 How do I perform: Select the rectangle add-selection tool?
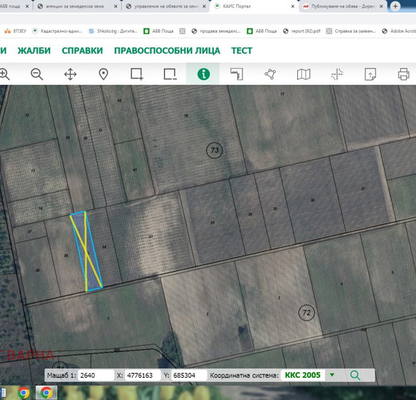pyautogui.click(x=137, y=74)
